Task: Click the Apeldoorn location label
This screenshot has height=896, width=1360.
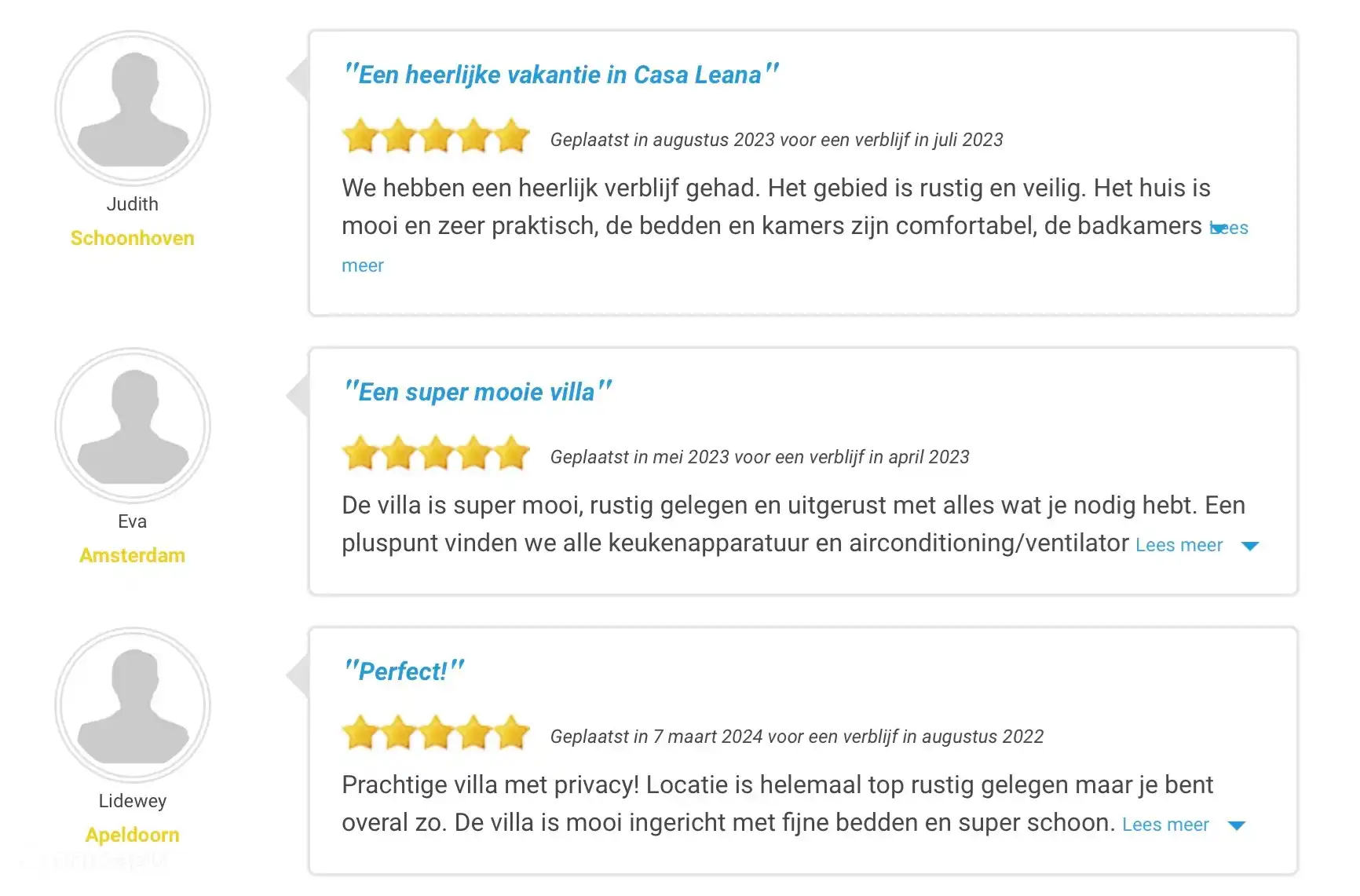Action: pos(133,835)
